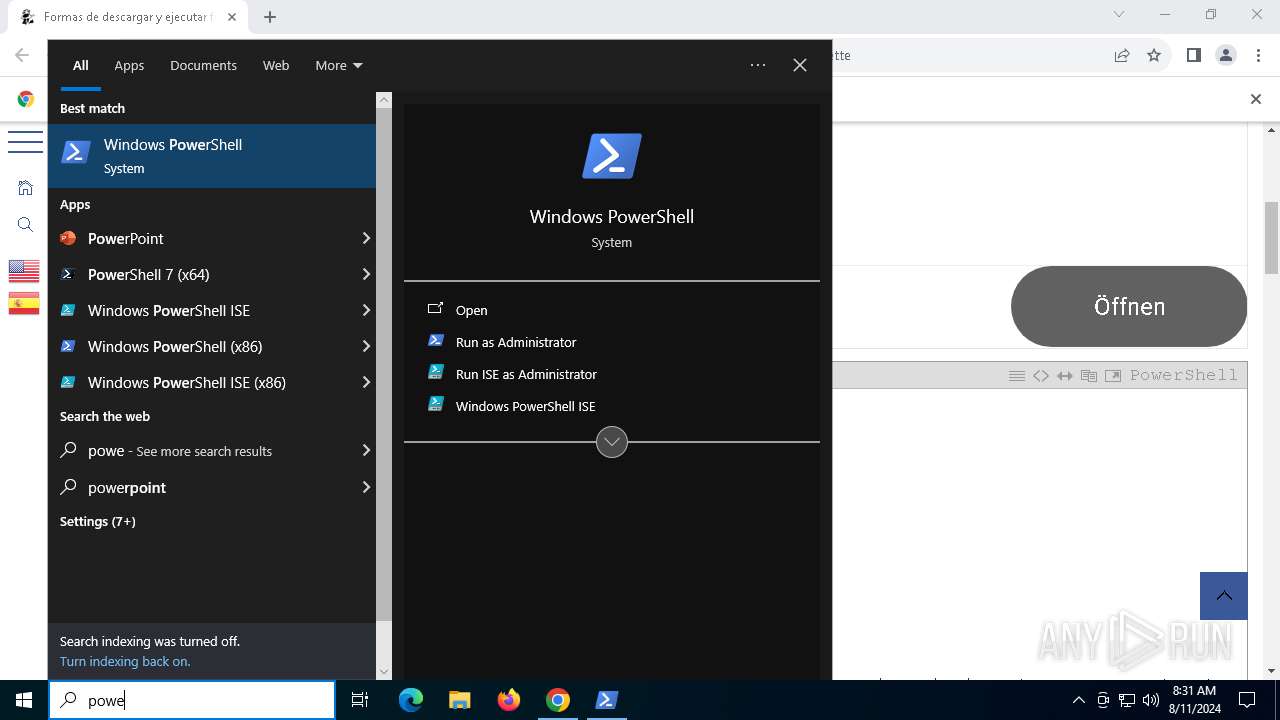Click the website home icon in sidebar
1280x720 pixels.
coord(25,187)
